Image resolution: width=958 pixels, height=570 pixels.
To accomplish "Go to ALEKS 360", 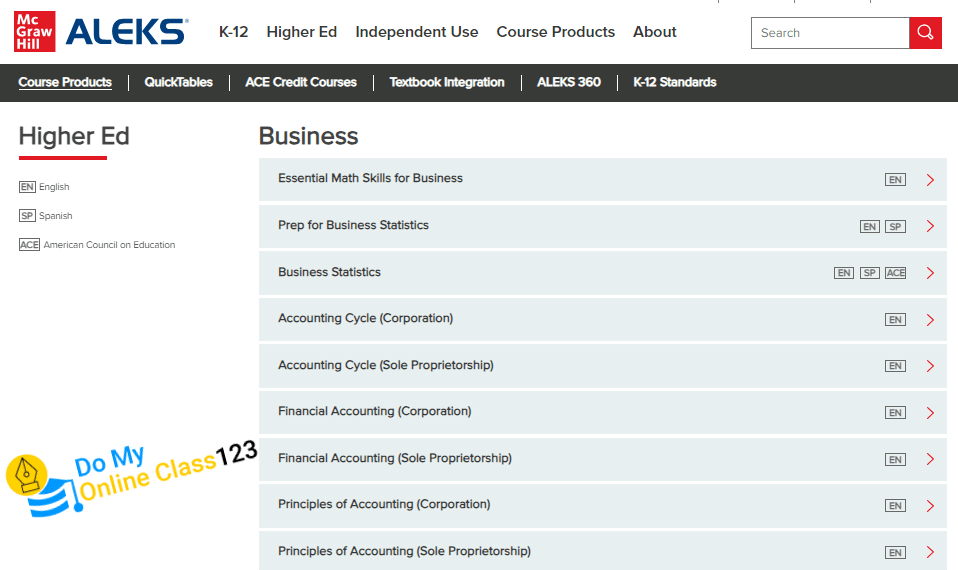I will 569,82.
